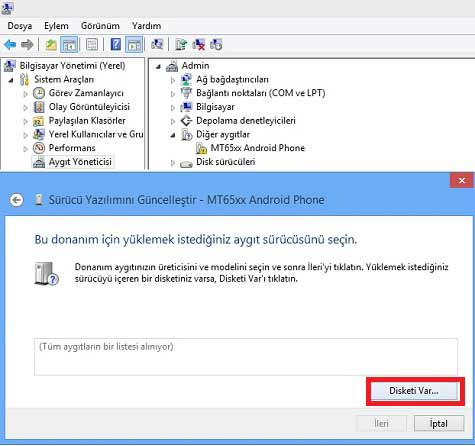Click the Up one level folder icon

click(x=51, y=44)
